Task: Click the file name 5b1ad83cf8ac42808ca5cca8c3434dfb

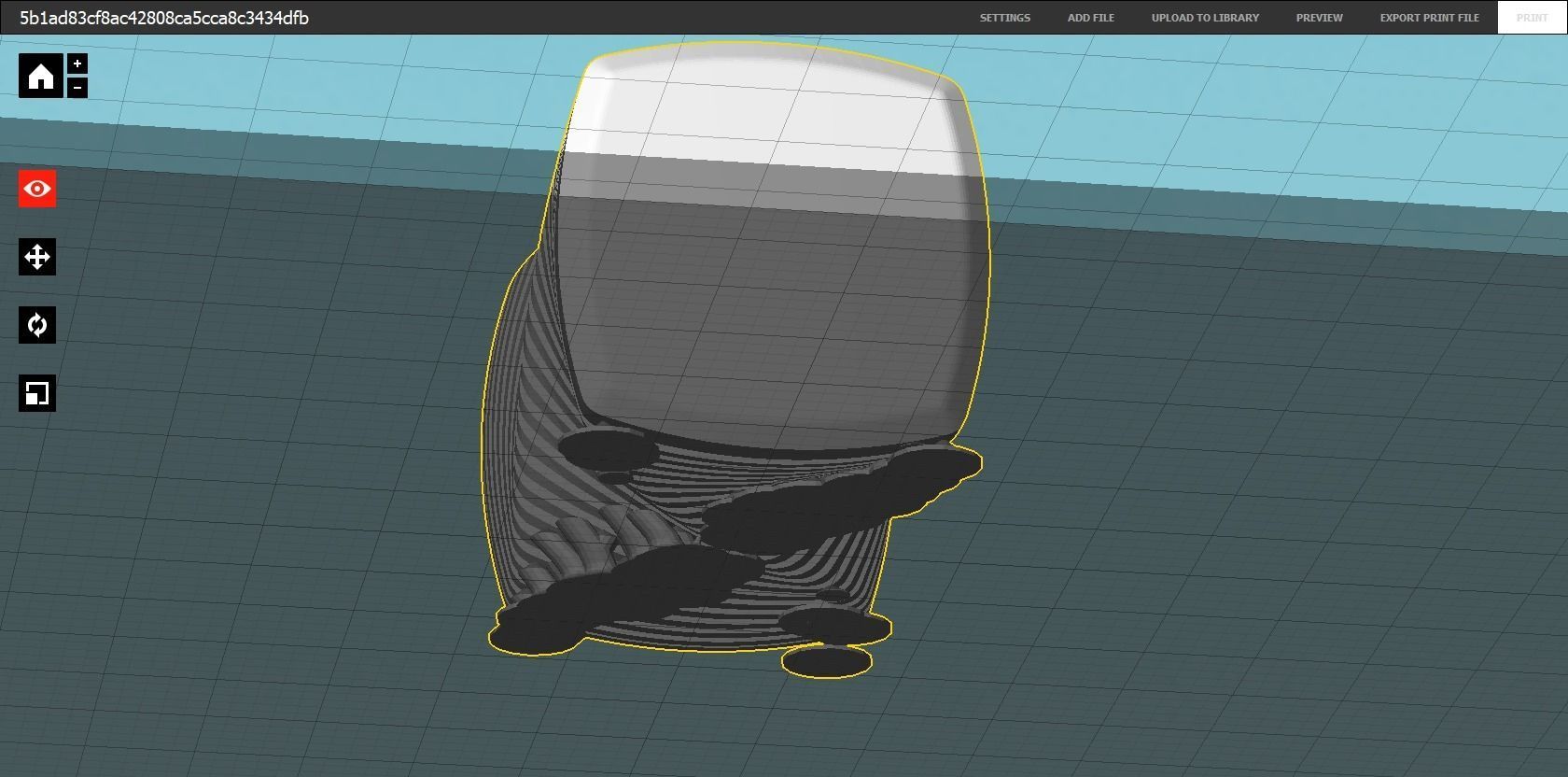Action: tap(164, 18)
